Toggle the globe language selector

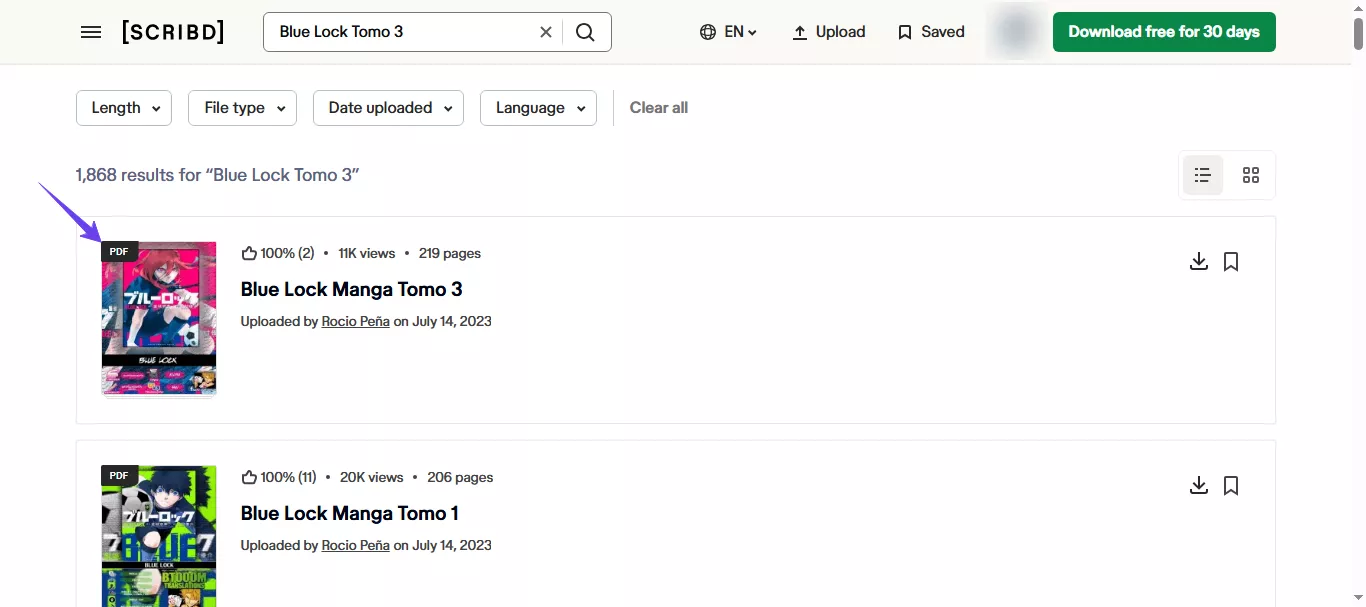coord(728,31)
